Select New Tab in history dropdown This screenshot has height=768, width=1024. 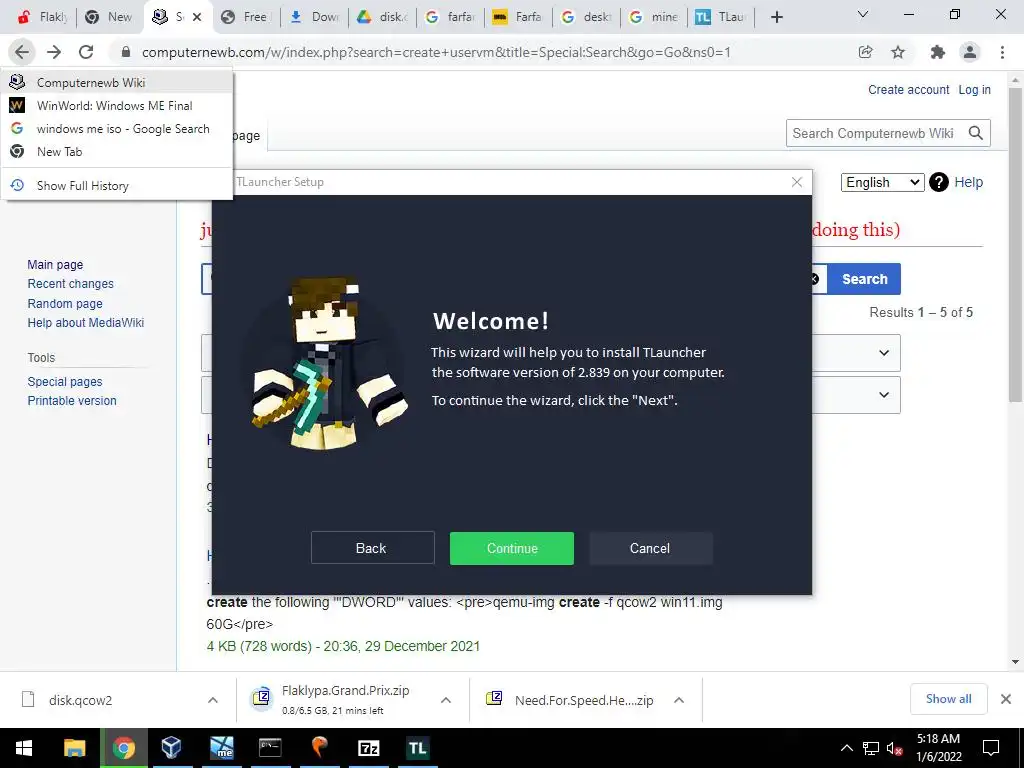click(x=118, y=152)
